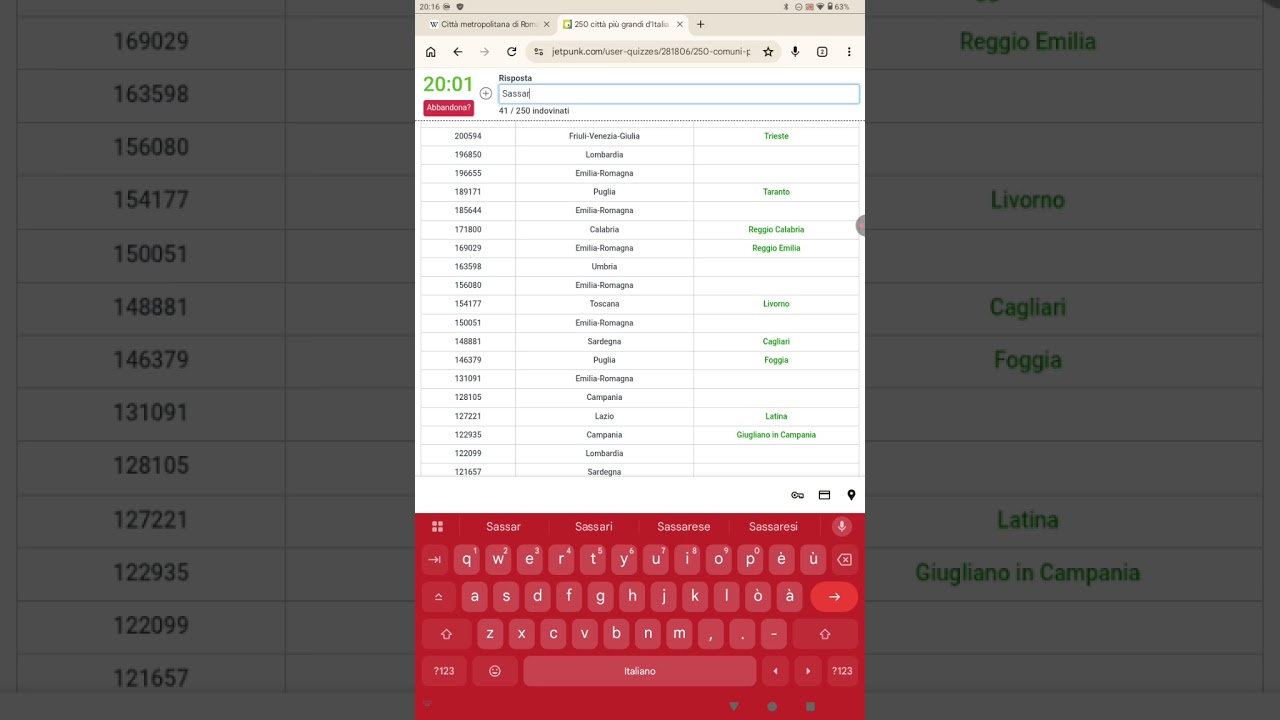
Task: Choose suggestion Sassar
Action: coord(503,527)
